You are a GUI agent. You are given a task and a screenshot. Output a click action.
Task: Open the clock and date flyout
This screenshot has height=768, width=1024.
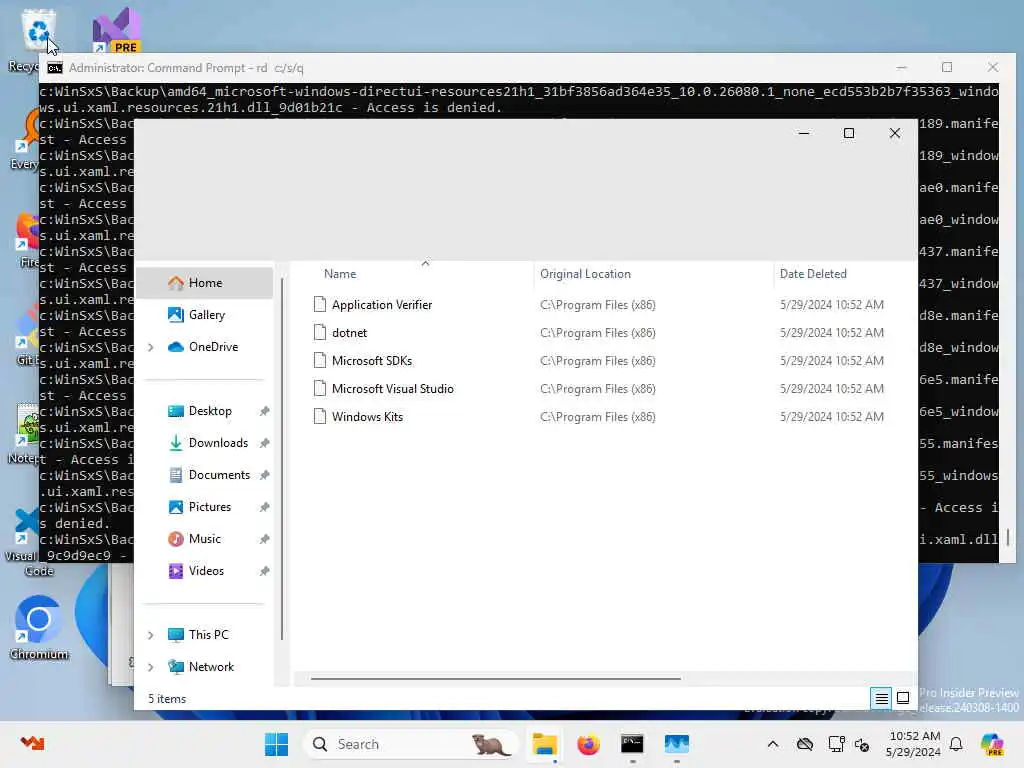click(x=913, y=744)
